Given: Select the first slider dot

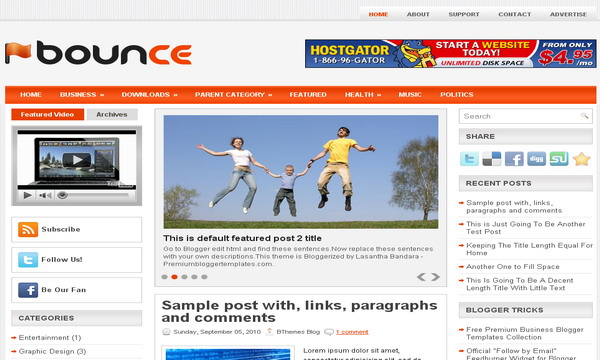Looking at the screenshot, I should coord(165,277).
